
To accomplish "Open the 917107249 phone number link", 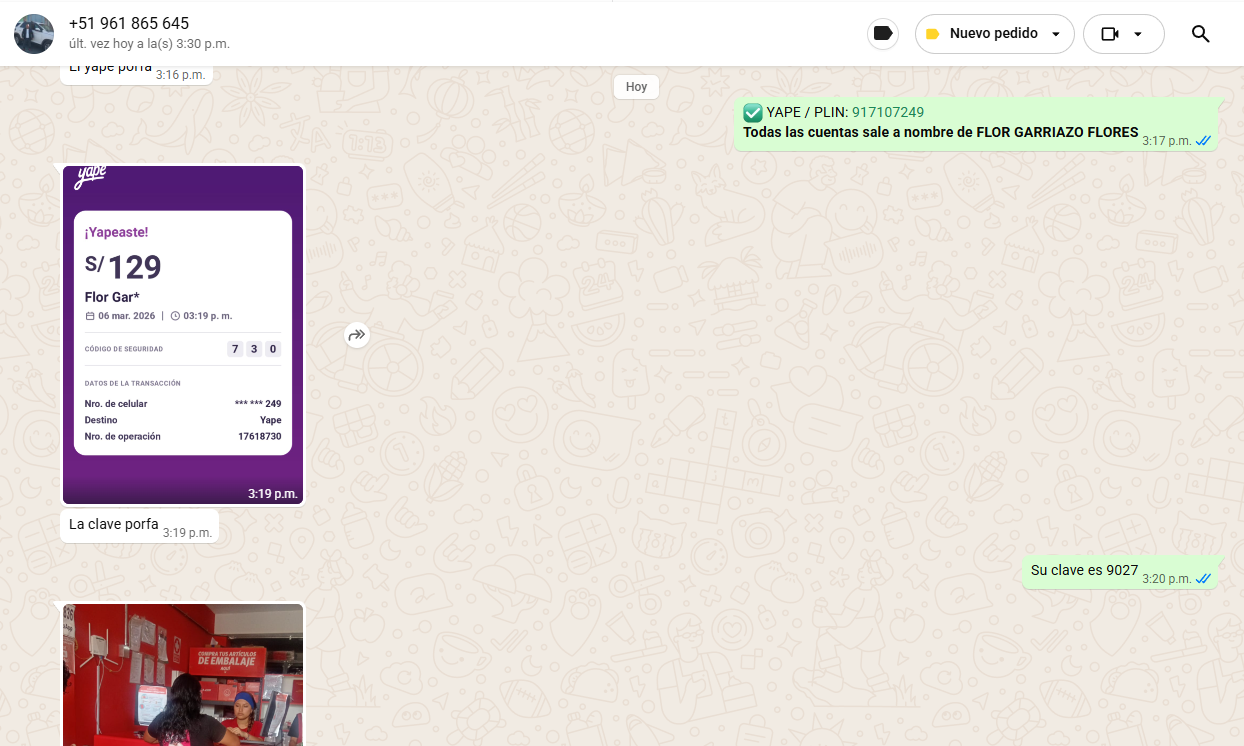I will click(x=887, y=112).
